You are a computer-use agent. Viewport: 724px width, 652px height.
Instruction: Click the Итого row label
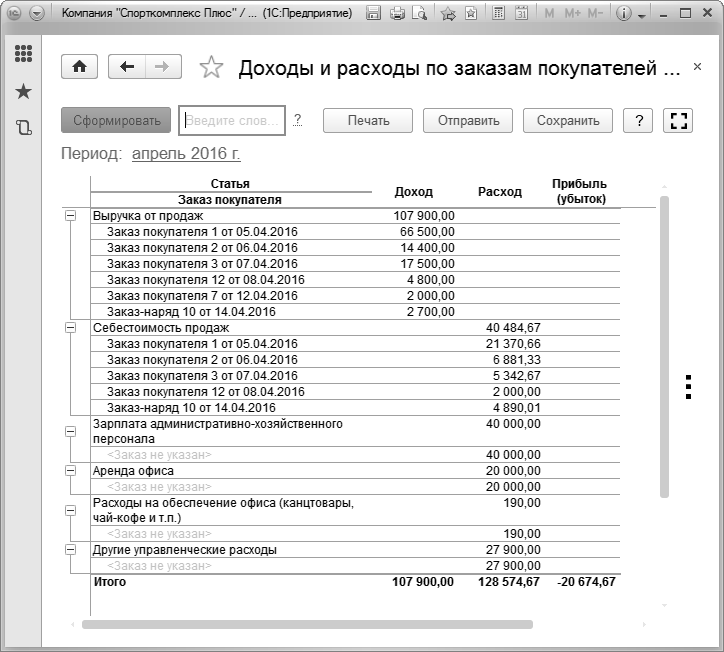pos(109,581)
